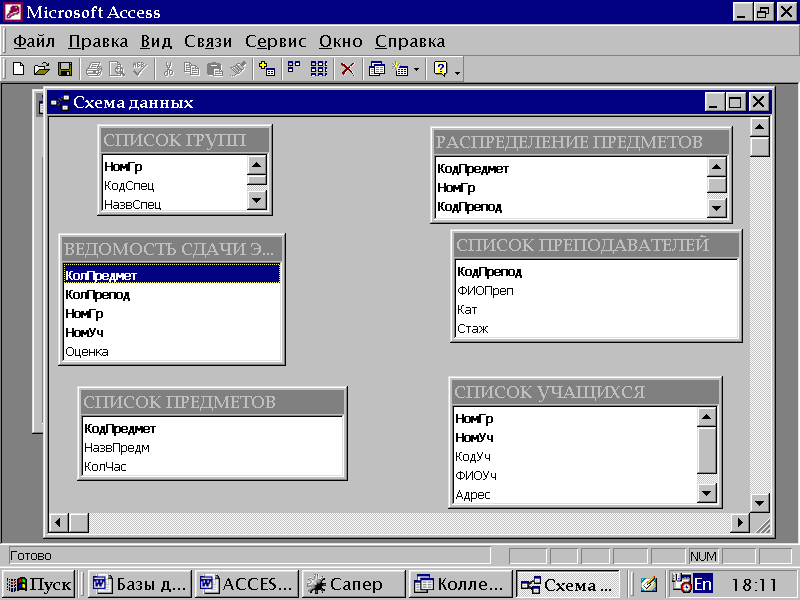Click the Show Direct Relationships icon
The height and width of the screenshot is (600, 800).
(294, 69)
